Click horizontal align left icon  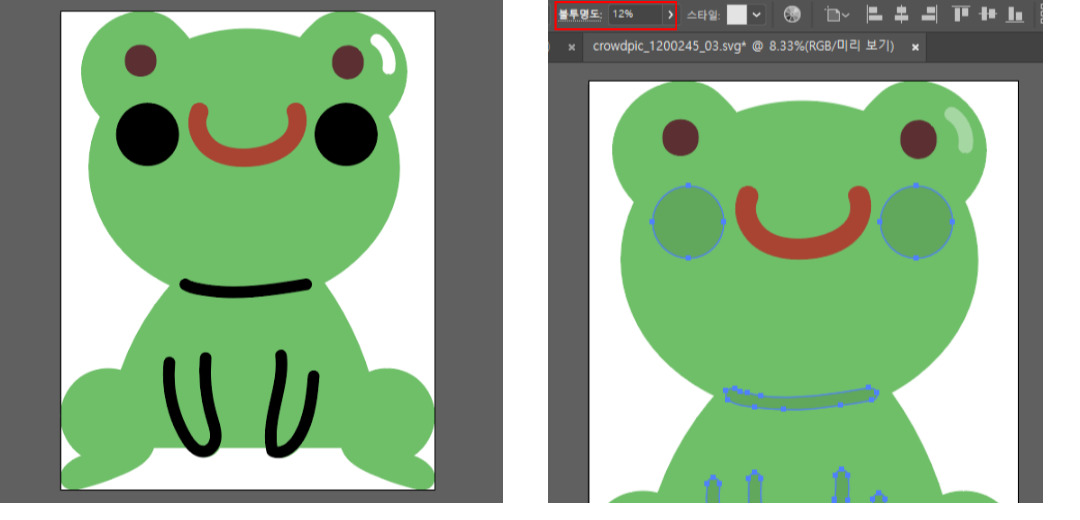coord(873,15)
